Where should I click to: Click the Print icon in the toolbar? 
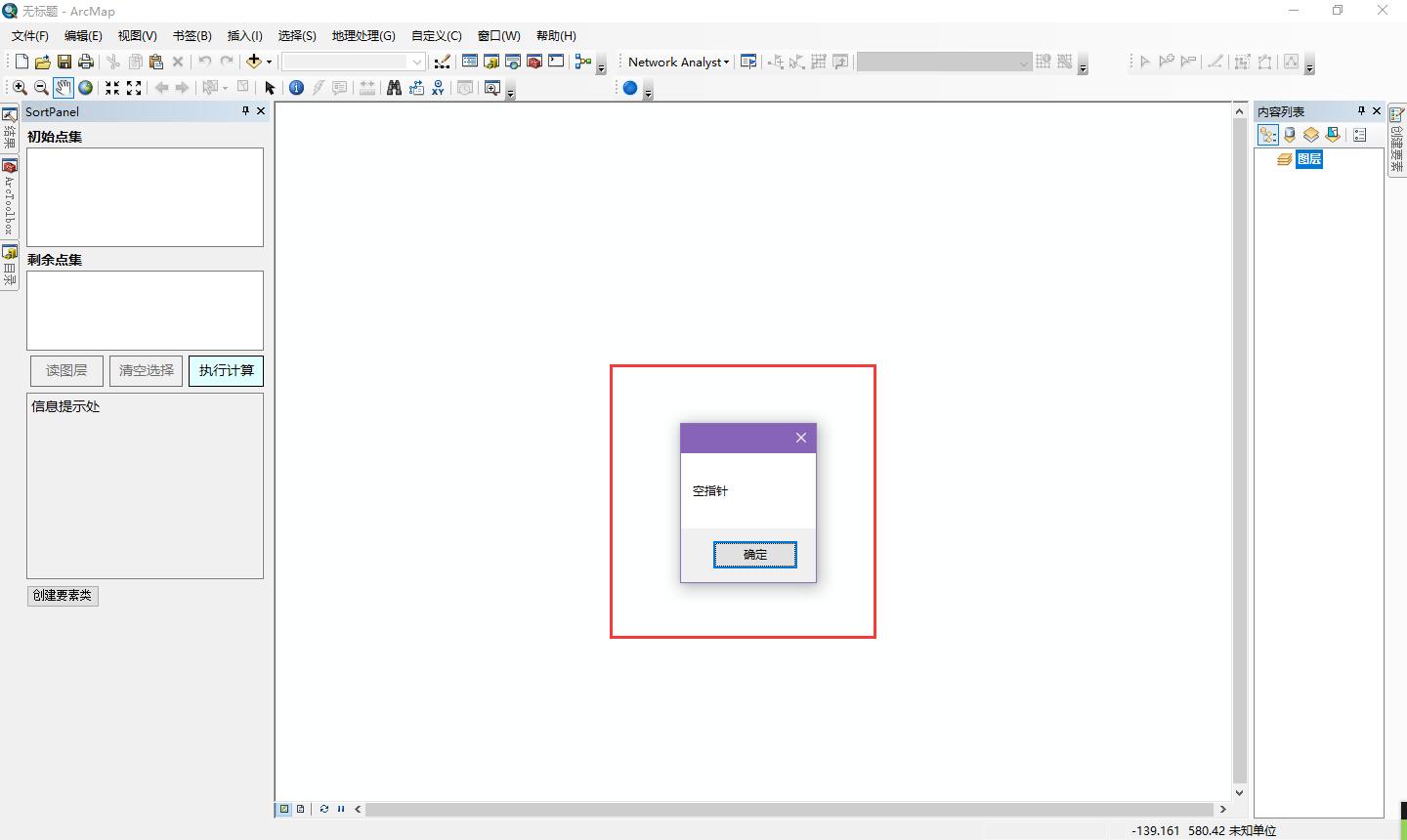[x=86, y=62]
